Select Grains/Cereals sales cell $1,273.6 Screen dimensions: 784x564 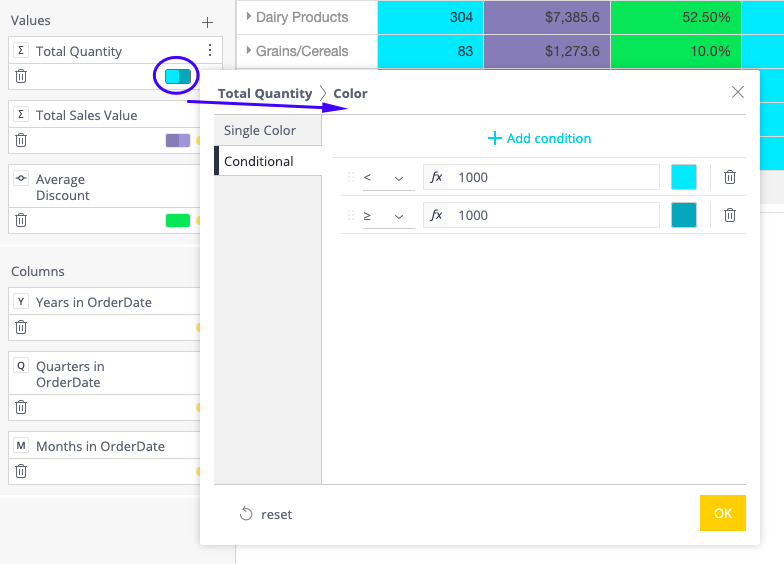[x=547, y=51]
